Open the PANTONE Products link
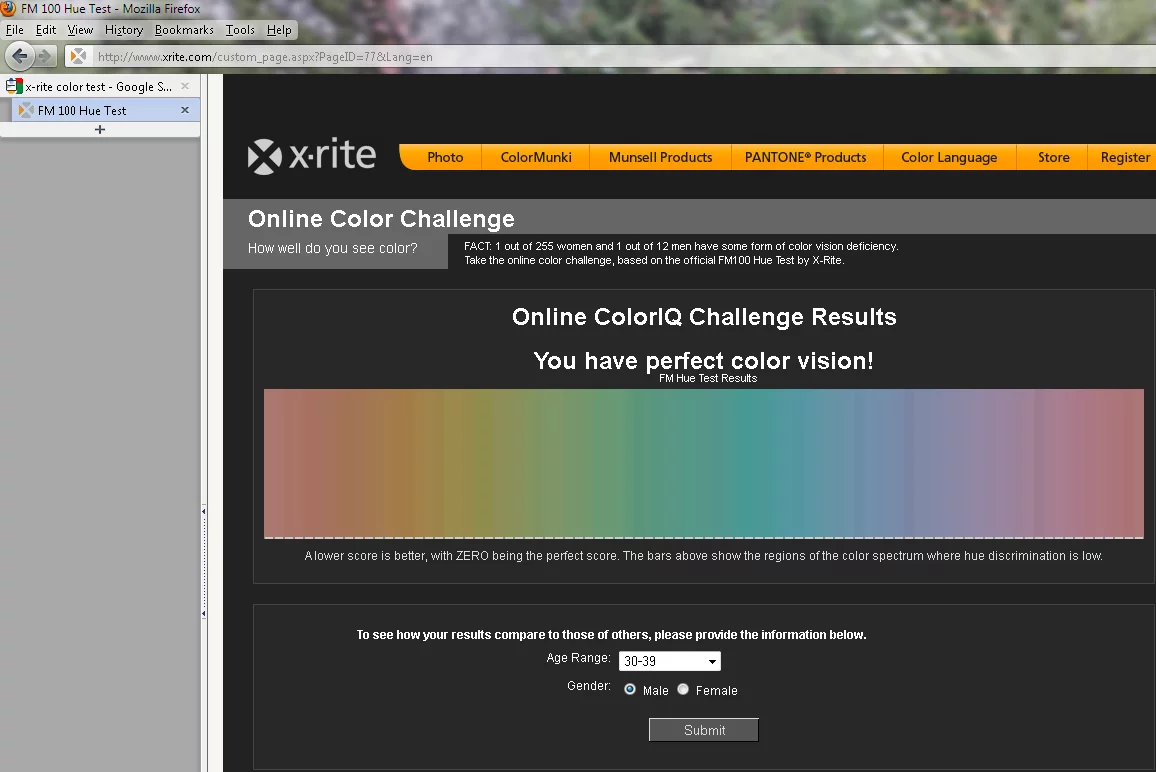The width and height of the screenshot is (1156, 772). (806, 157)
